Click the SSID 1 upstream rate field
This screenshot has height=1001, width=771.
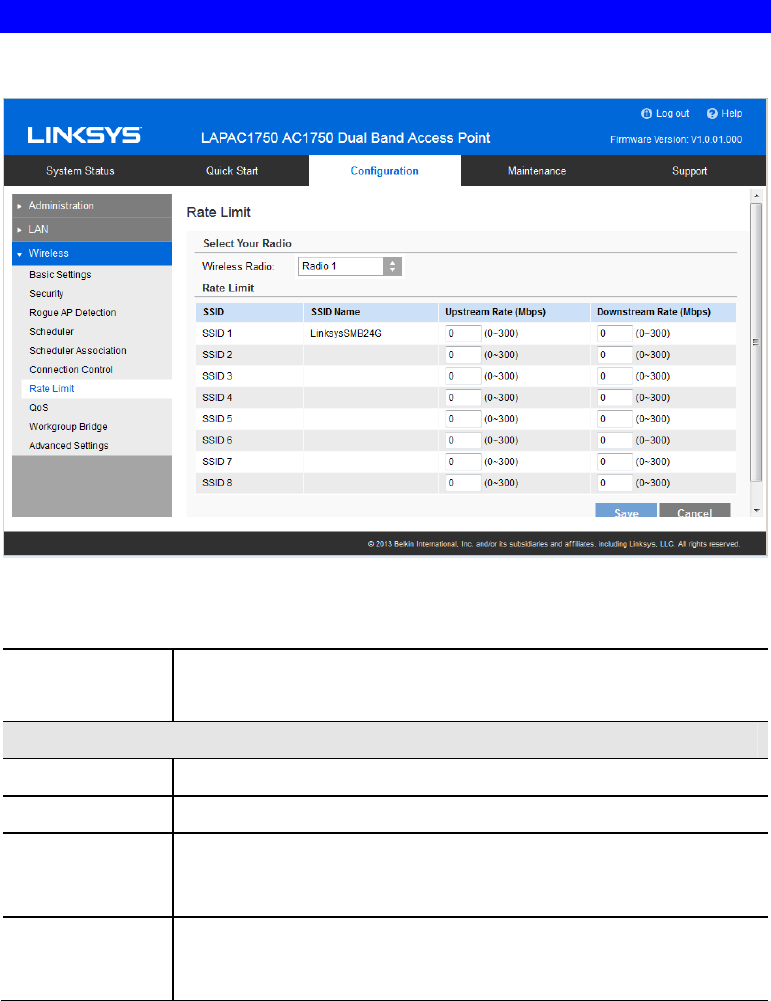click(463, 333)
